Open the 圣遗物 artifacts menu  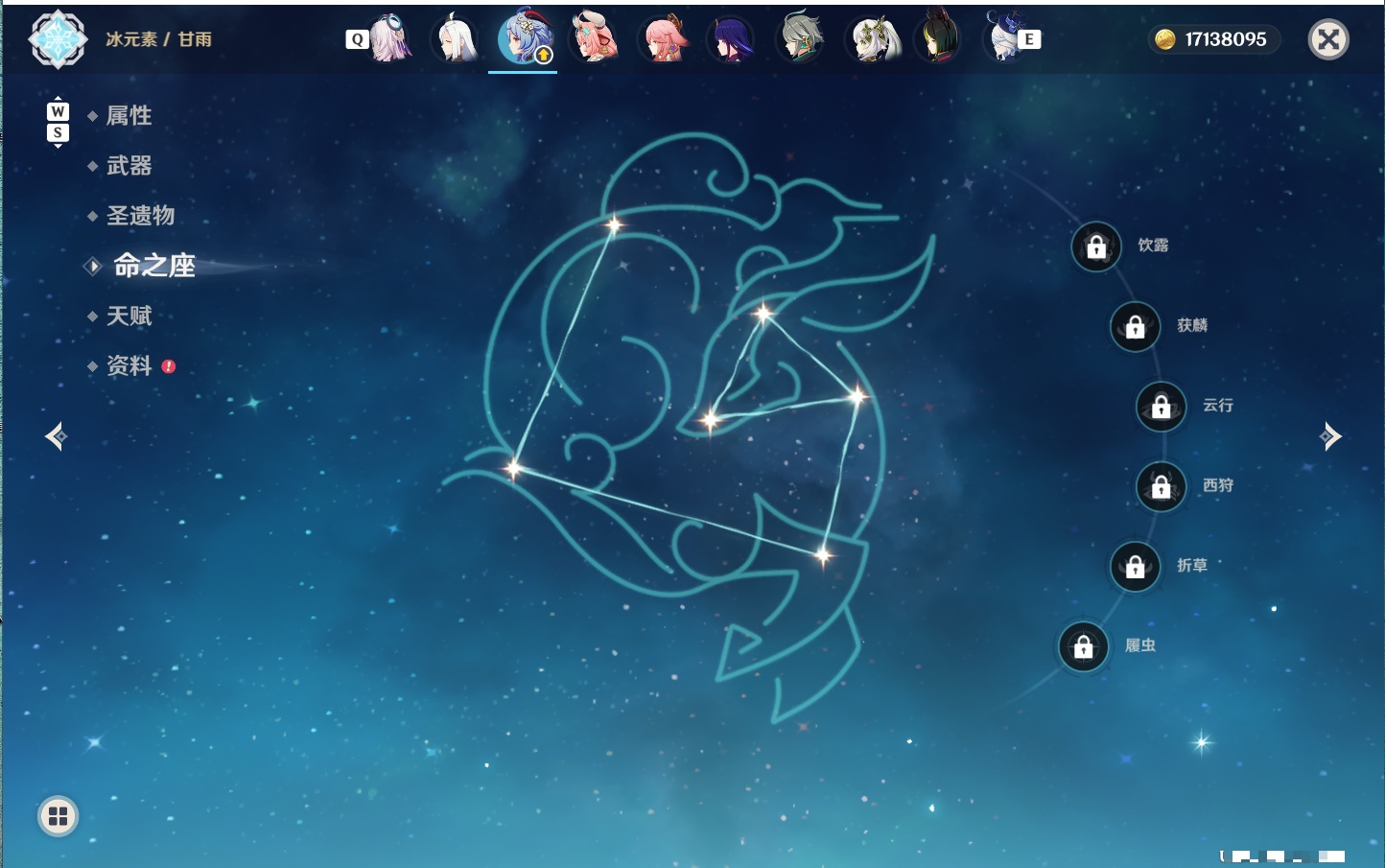[x=140, y=216]
